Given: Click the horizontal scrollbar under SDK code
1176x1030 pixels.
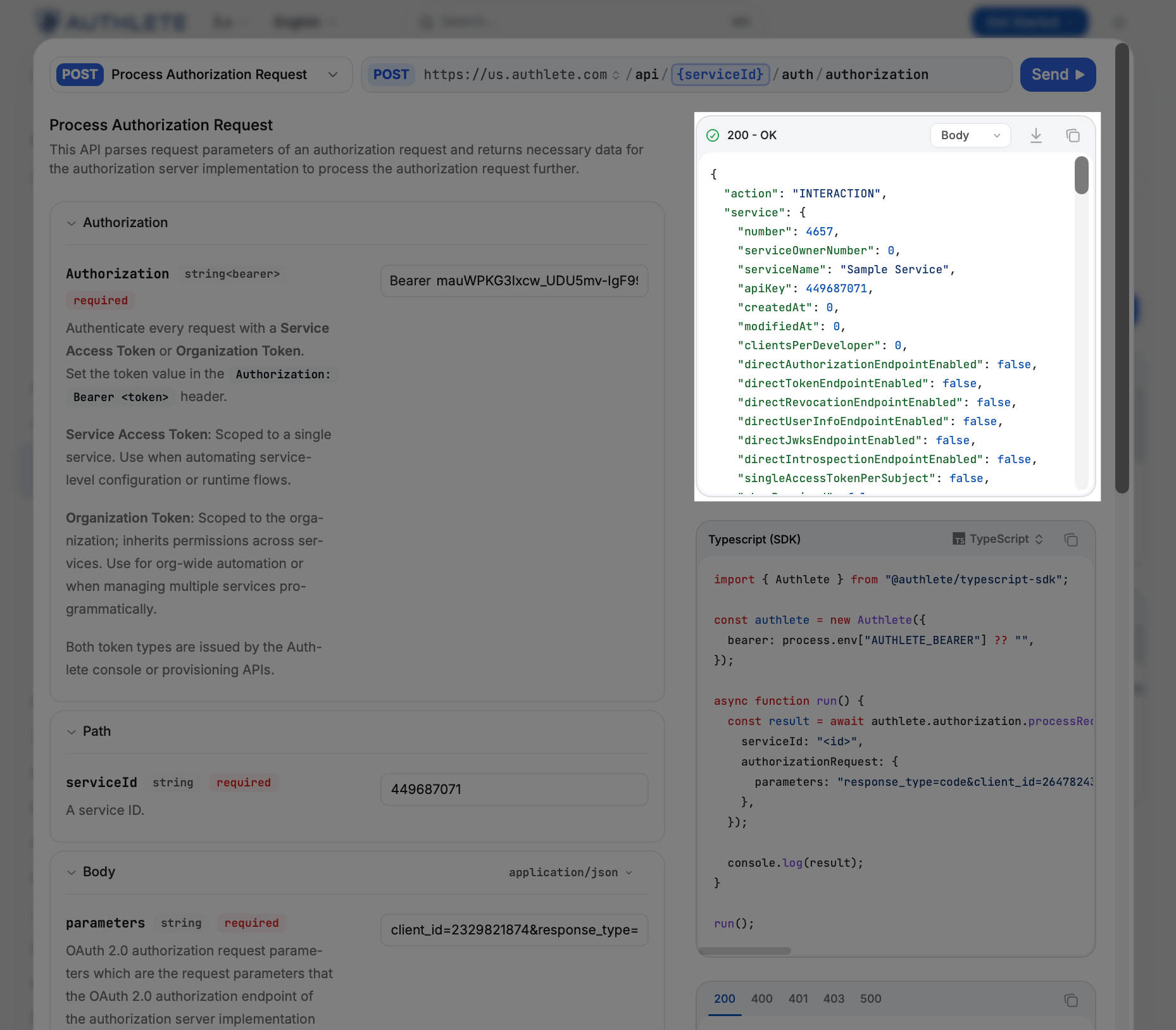Looking at the screenshot, I should point(744,951).
